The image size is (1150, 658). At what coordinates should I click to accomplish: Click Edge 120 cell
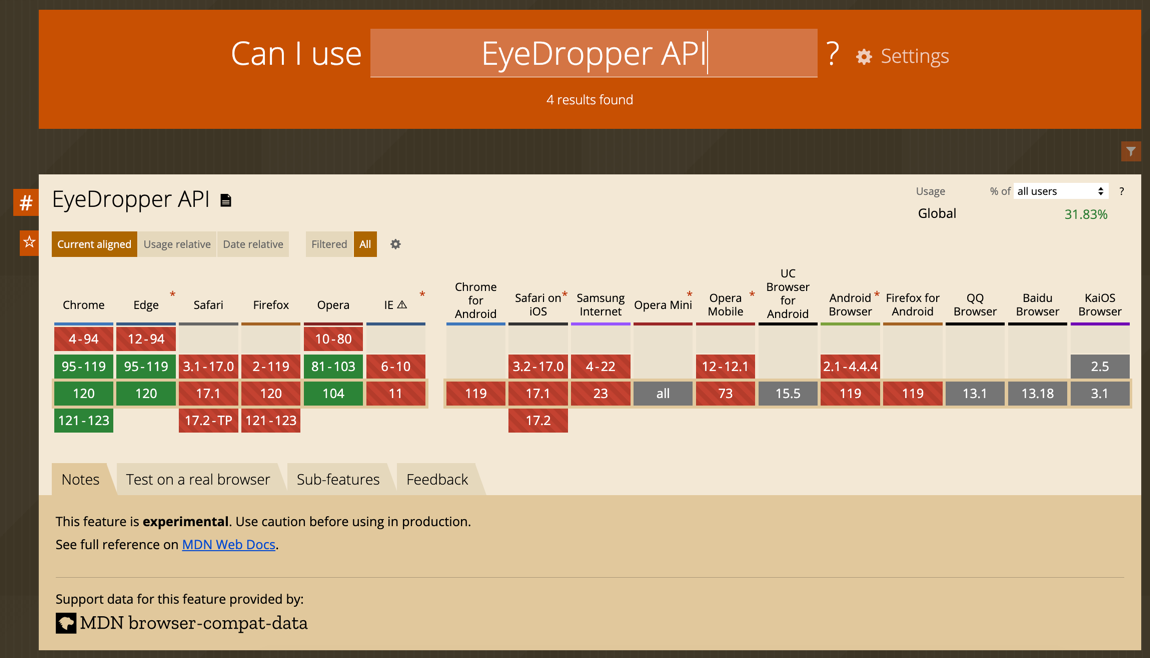point(146,393)
